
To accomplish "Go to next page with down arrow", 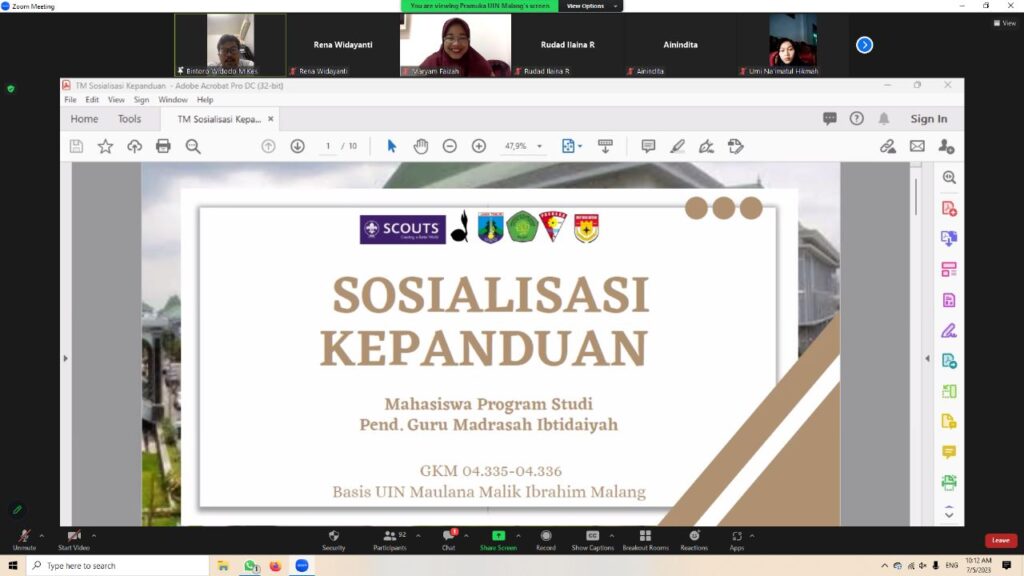I will click(297, 146).
